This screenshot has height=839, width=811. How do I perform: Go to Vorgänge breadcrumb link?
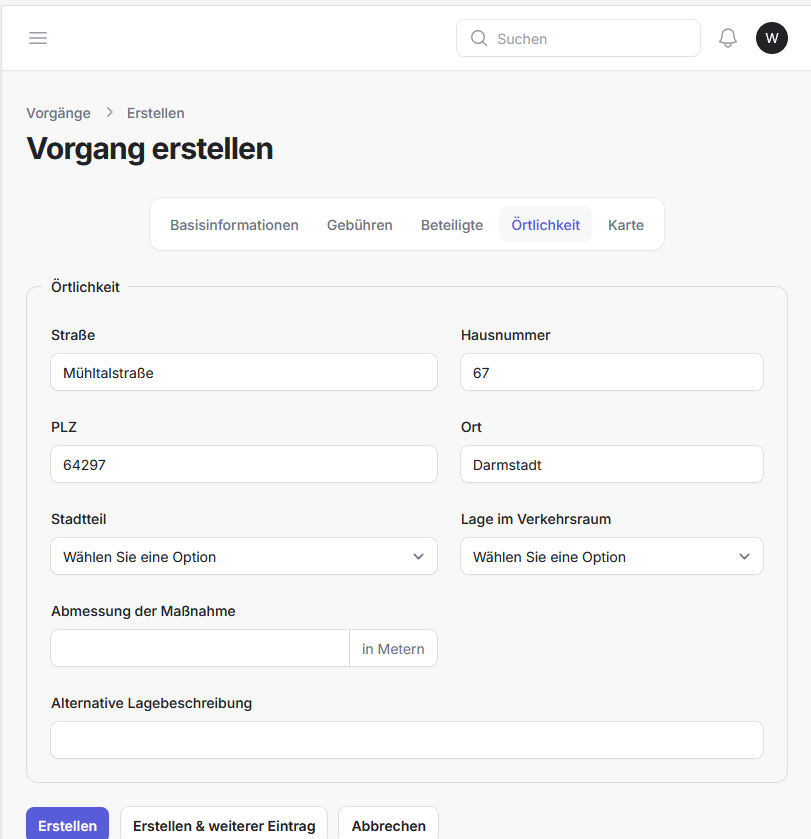click(x=58, y=113)
